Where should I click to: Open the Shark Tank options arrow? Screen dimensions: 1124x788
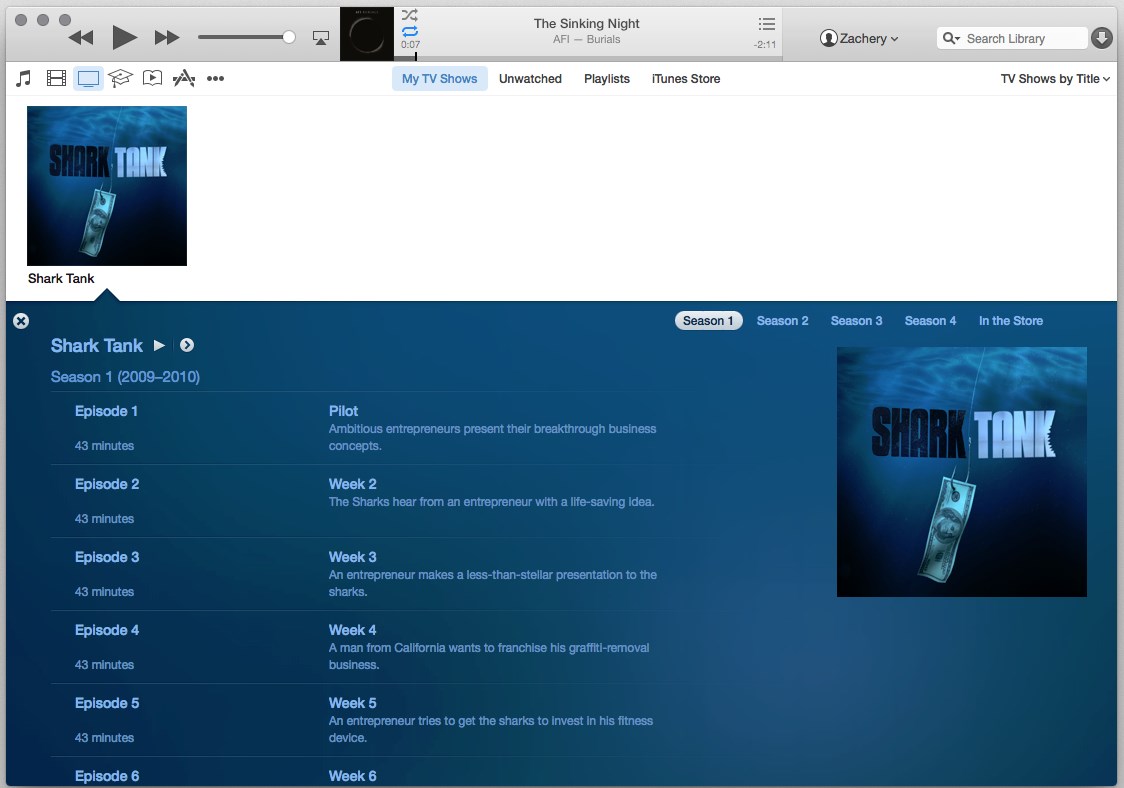pyautogui.click(x=186, y=346)
